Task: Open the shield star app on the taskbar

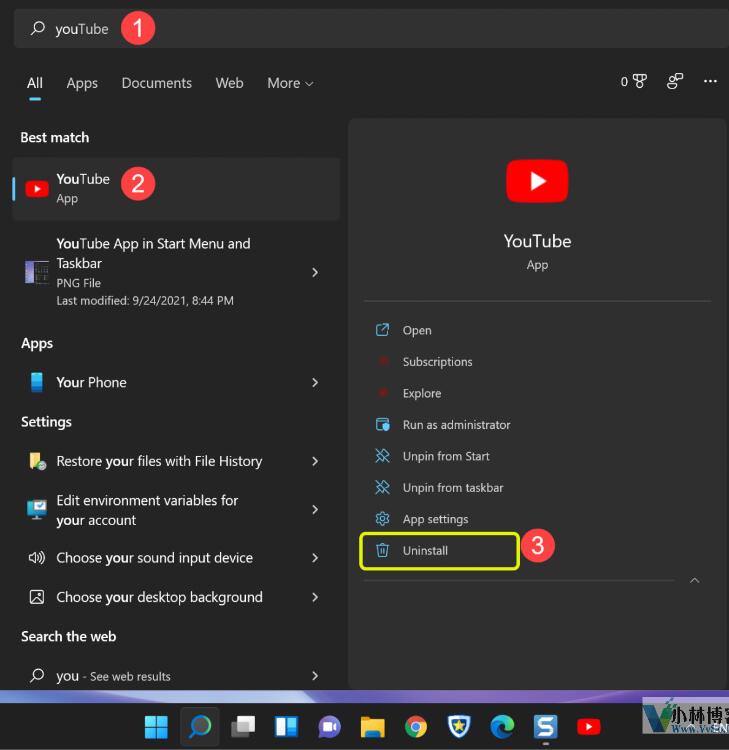Action: click(x=459, y=727)
